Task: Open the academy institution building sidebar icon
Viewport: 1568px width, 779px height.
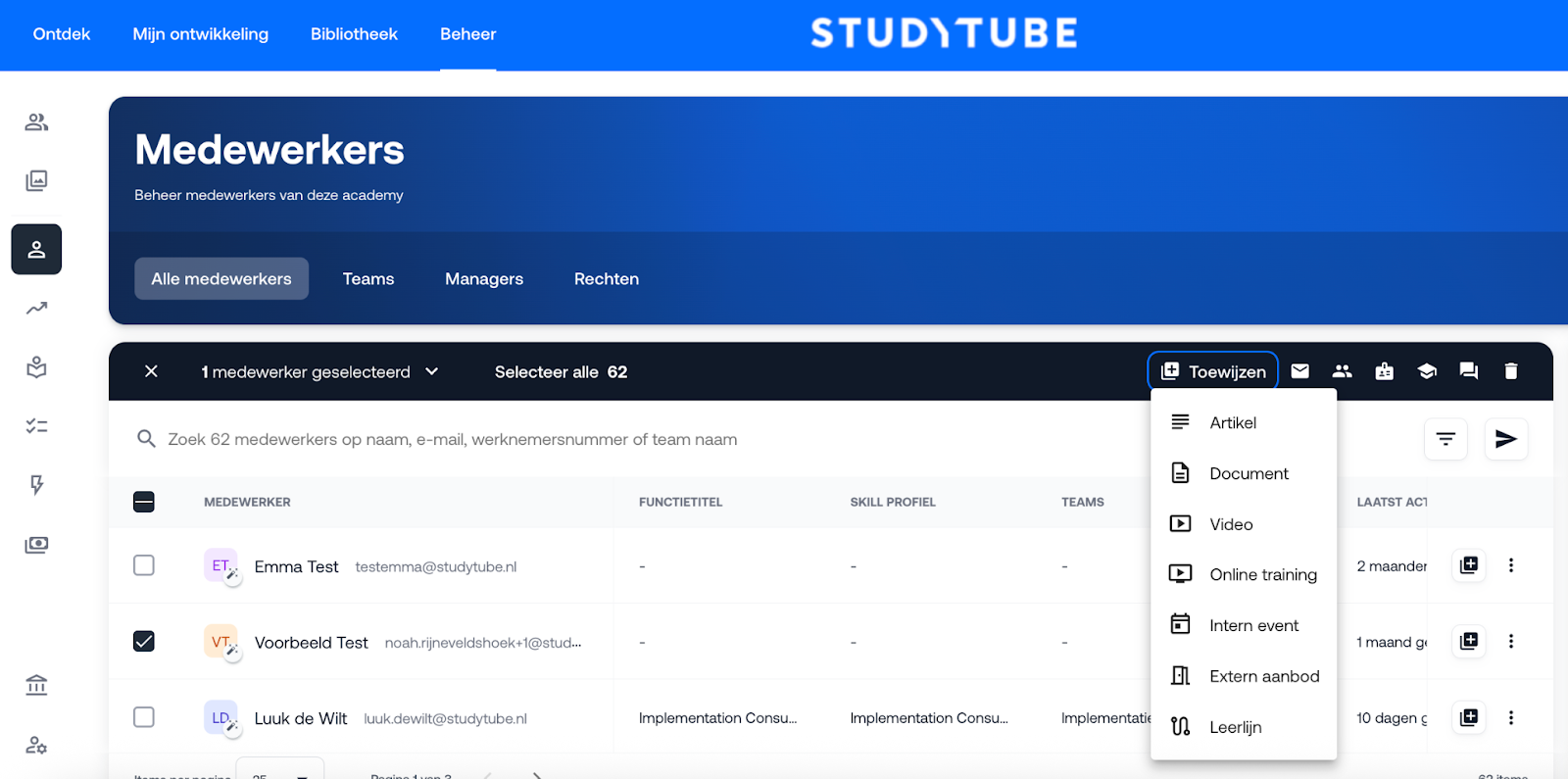Action: click(x=36, y=685)
